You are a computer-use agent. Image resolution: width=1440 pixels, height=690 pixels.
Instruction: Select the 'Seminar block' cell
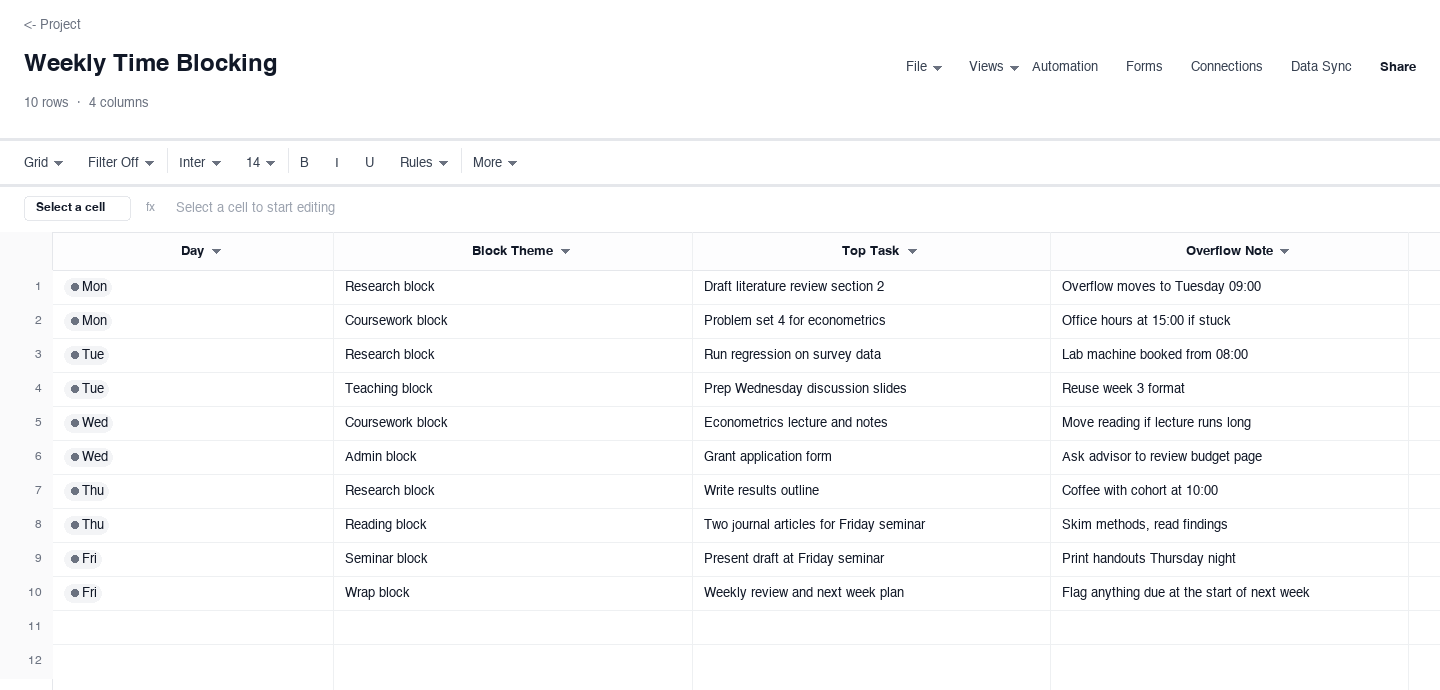pyautogui.click(x=513, y=559)
